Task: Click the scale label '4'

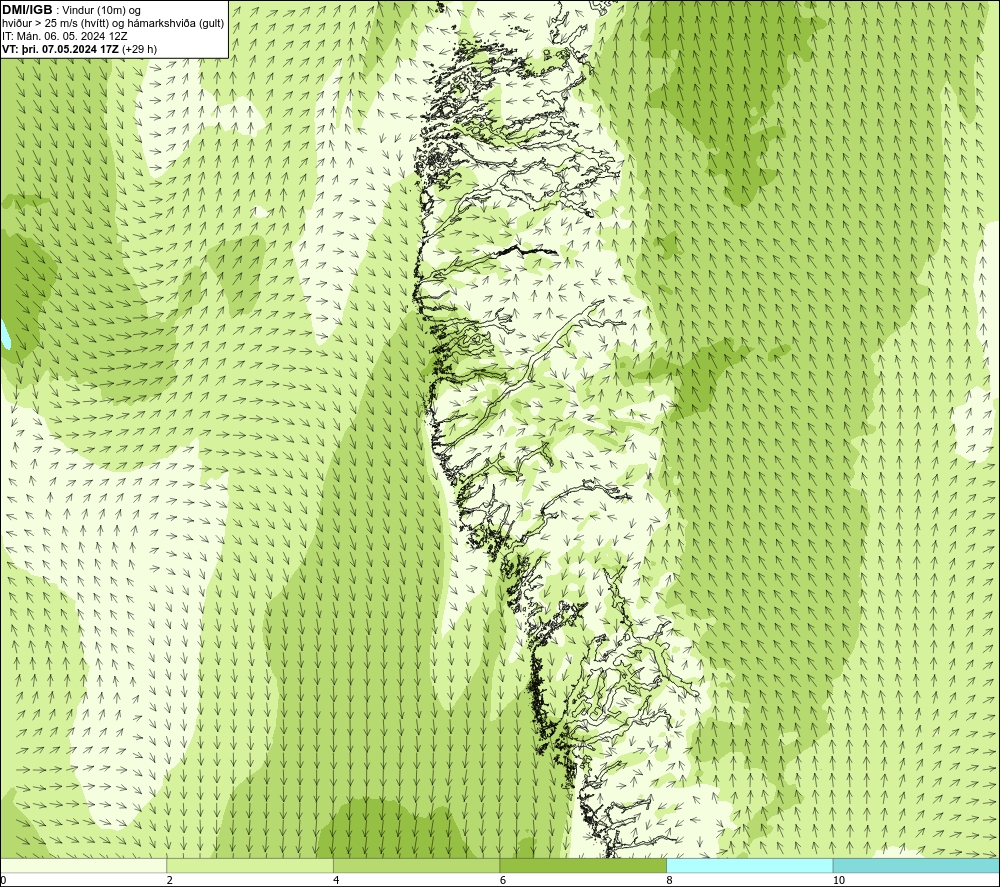Action: tap(336, 880)
